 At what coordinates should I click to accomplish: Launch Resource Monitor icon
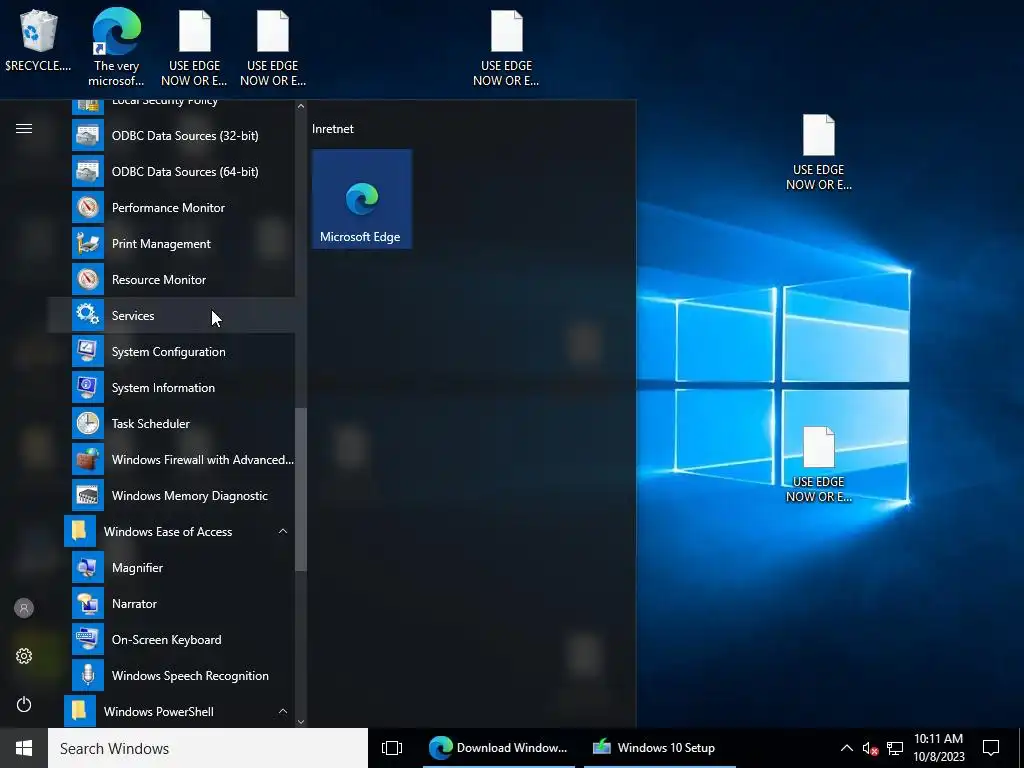coord(88,280)
